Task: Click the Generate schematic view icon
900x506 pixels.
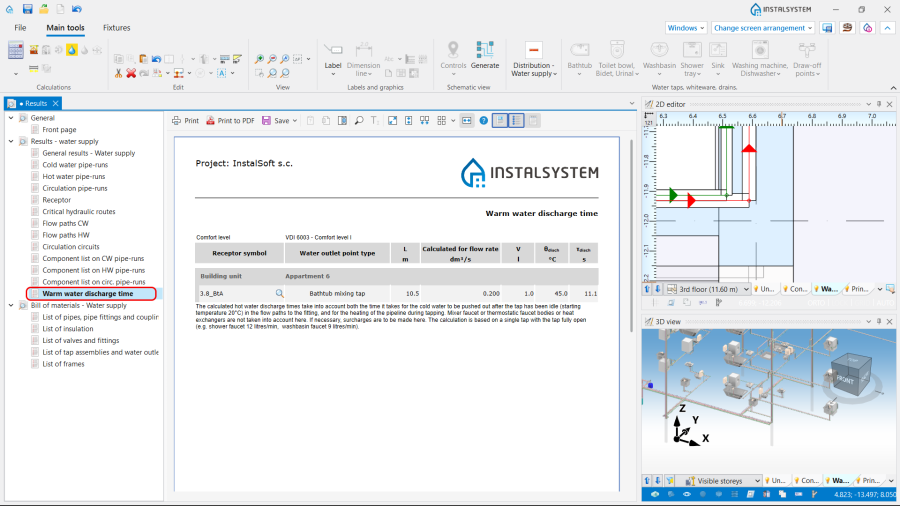Action: coord(485,50)
